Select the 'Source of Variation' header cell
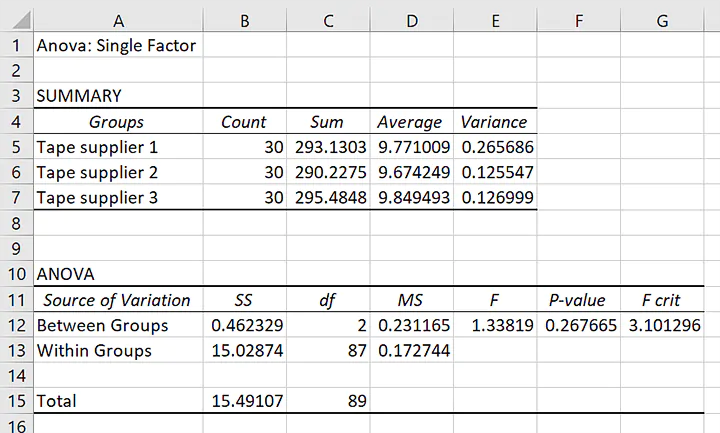 (x=118, y=300)
